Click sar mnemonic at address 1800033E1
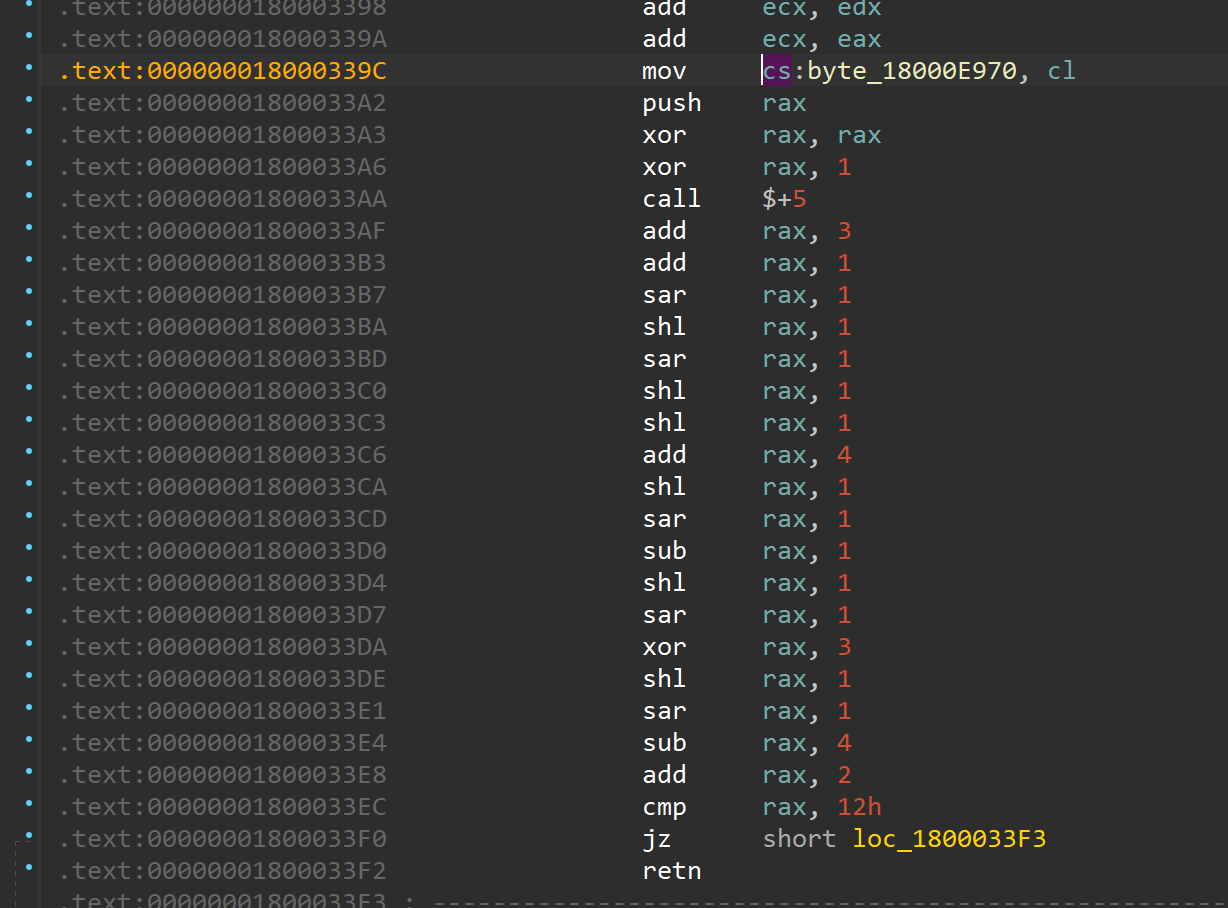 click(665, 711)
